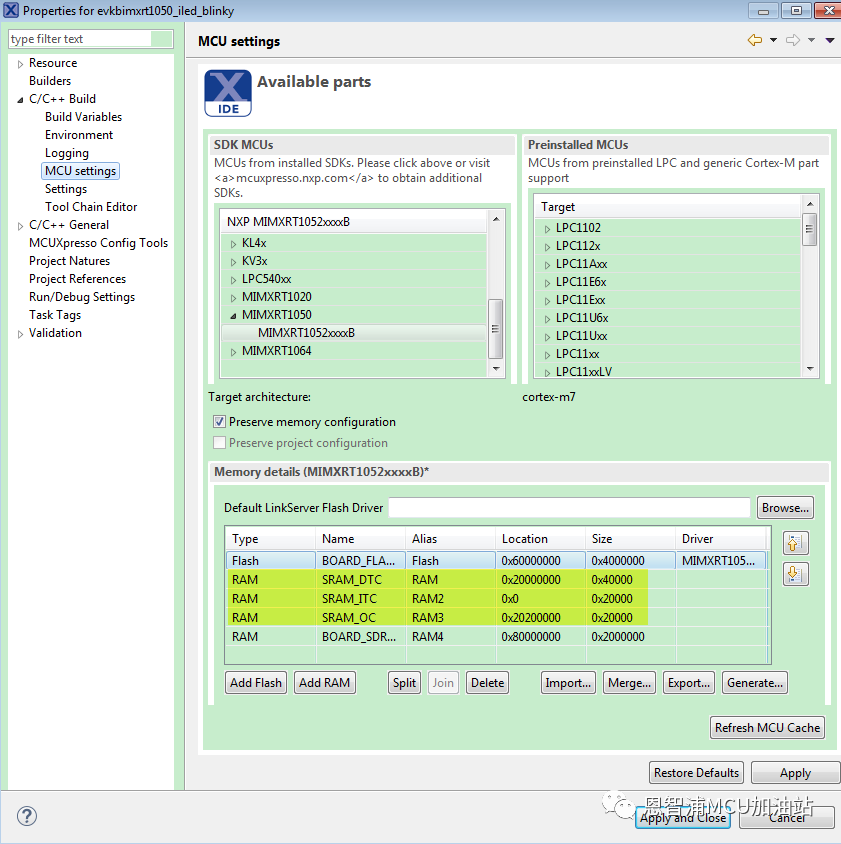This screenshot has height=844, width=841.
Task: Click the Split button
Action: 404,683
